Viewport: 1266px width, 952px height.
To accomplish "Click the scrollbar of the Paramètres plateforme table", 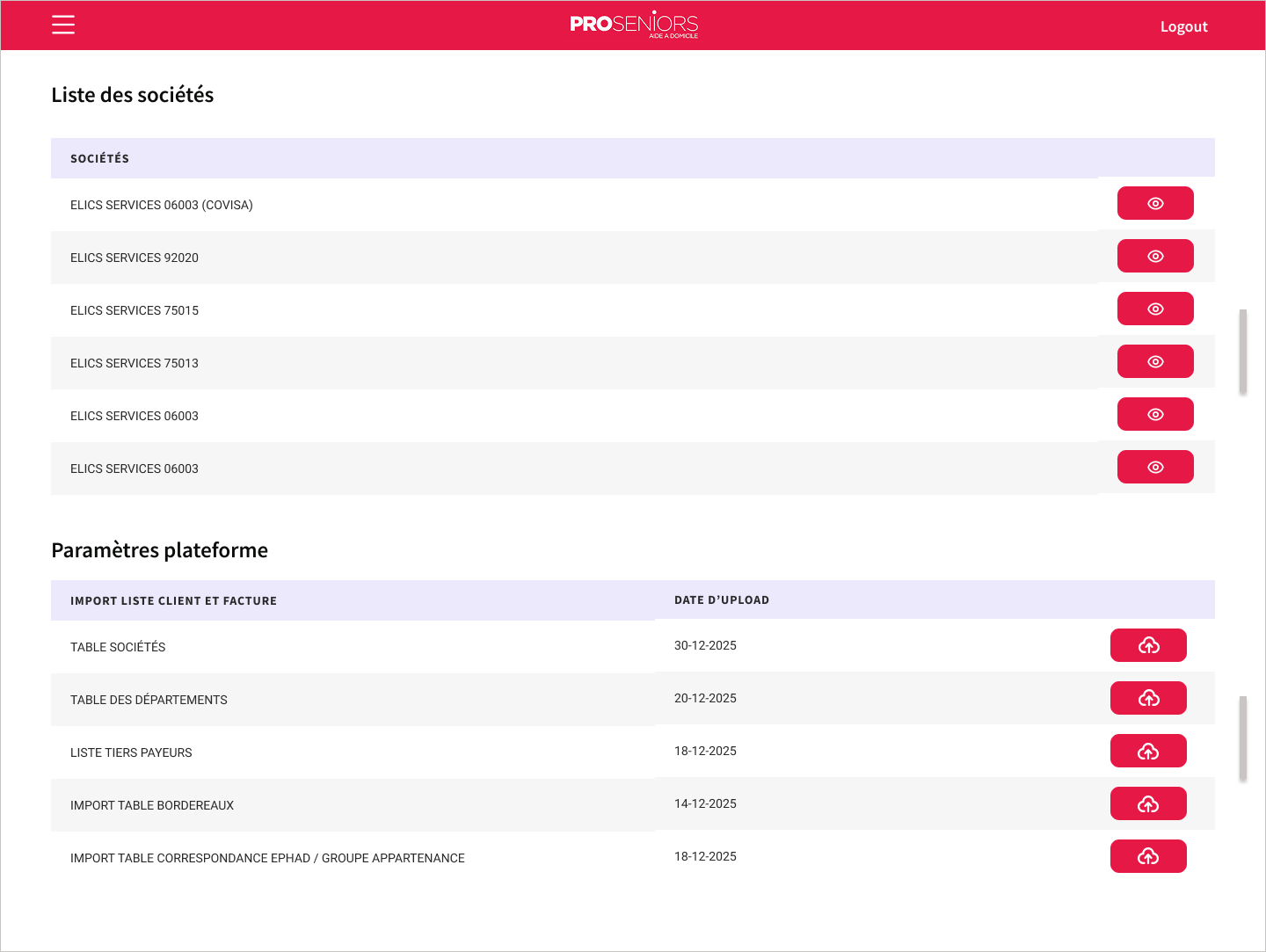I will coord(1242,738).
